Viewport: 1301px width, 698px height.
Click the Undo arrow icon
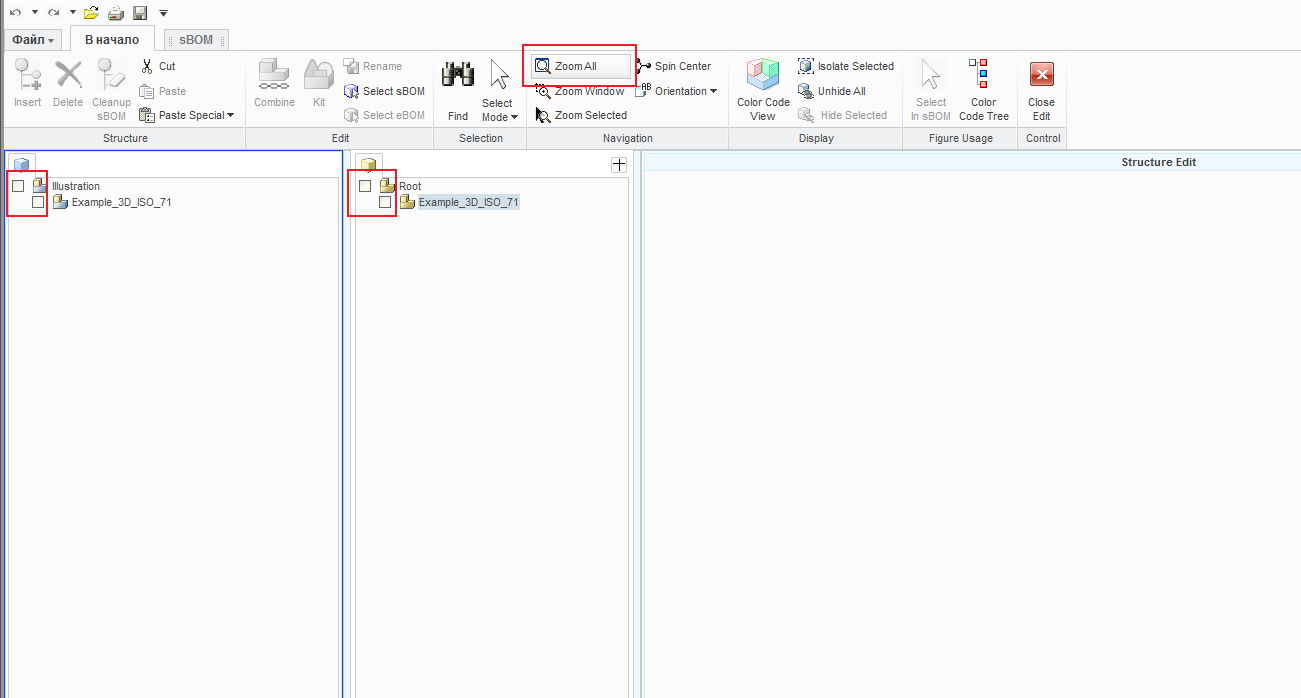tap(14, 12)
